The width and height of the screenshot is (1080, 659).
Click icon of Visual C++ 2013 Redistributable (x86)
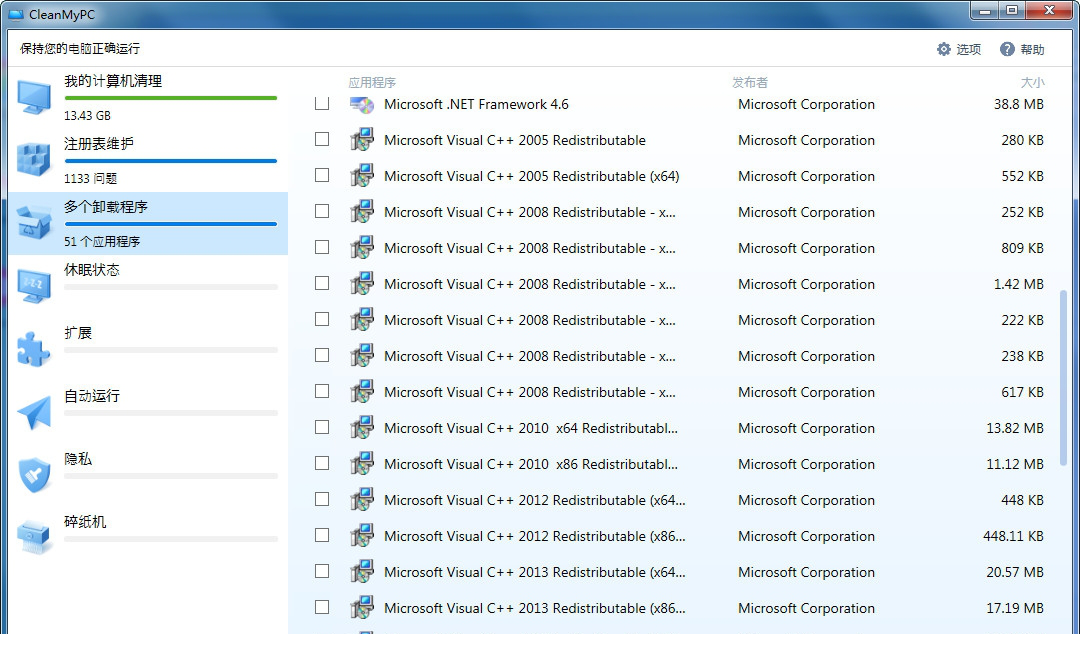(x=362, y=607)
